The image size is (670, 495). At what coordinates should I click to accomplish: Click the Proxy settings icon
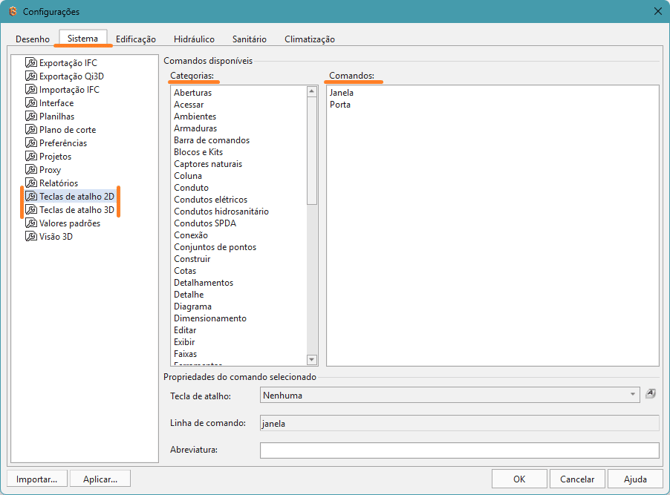pyautogui.click(x=31, y=169)
